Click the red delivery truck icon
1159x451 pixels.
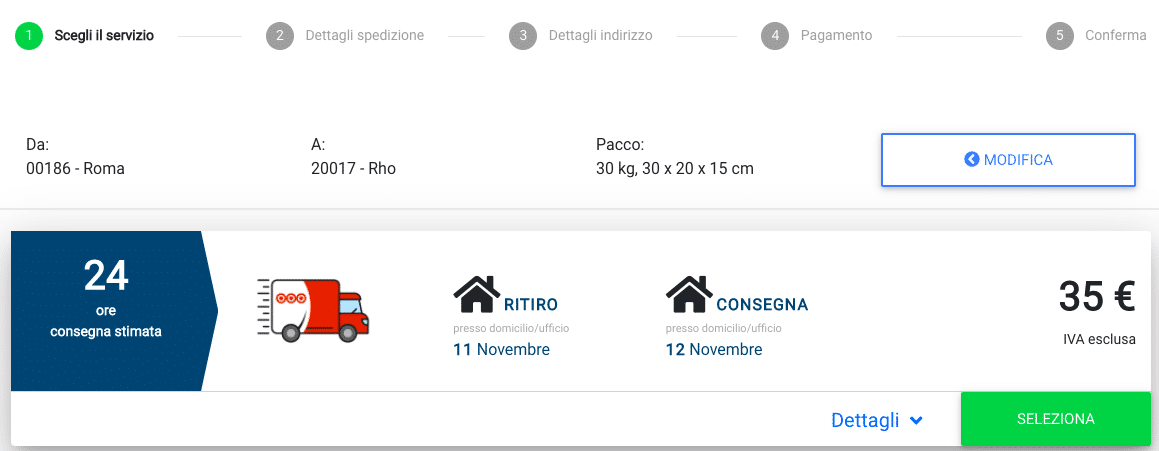click(x=314, y=311)
